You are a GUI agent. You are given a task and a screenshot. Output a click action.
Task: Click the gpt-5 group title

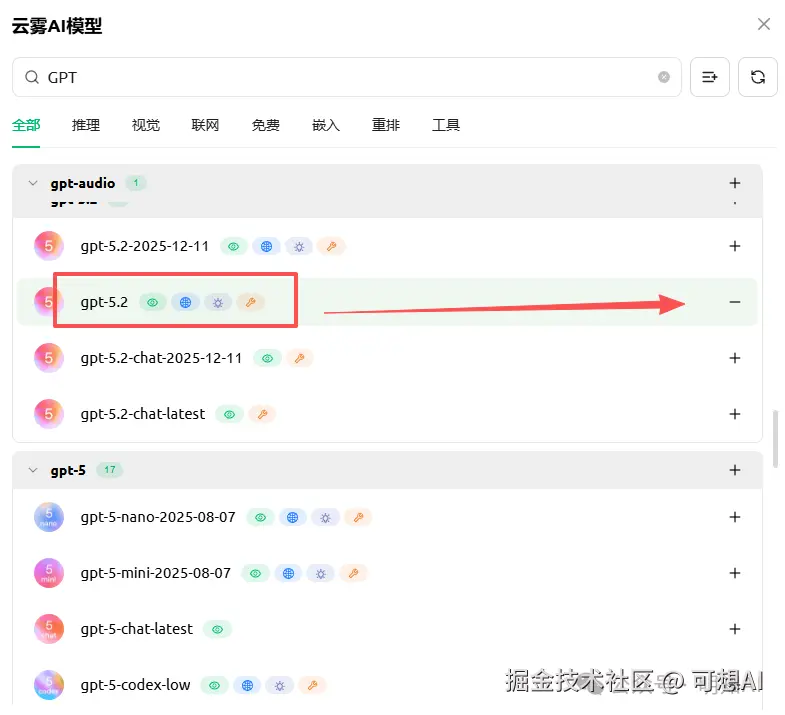(x=68, y=471)
